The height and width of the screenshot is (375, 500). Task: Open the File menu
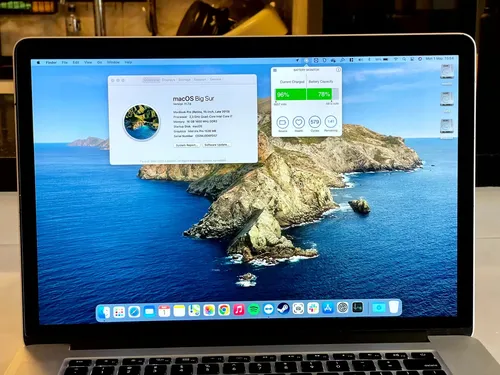[x=65, y=62]
